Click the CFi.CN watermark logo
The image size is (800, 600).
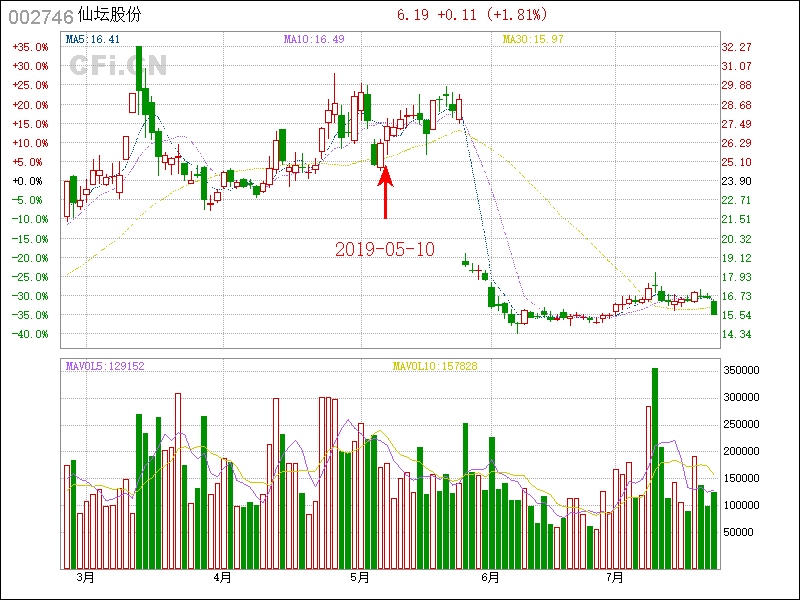pyautogui.click(x=118, y=65)
